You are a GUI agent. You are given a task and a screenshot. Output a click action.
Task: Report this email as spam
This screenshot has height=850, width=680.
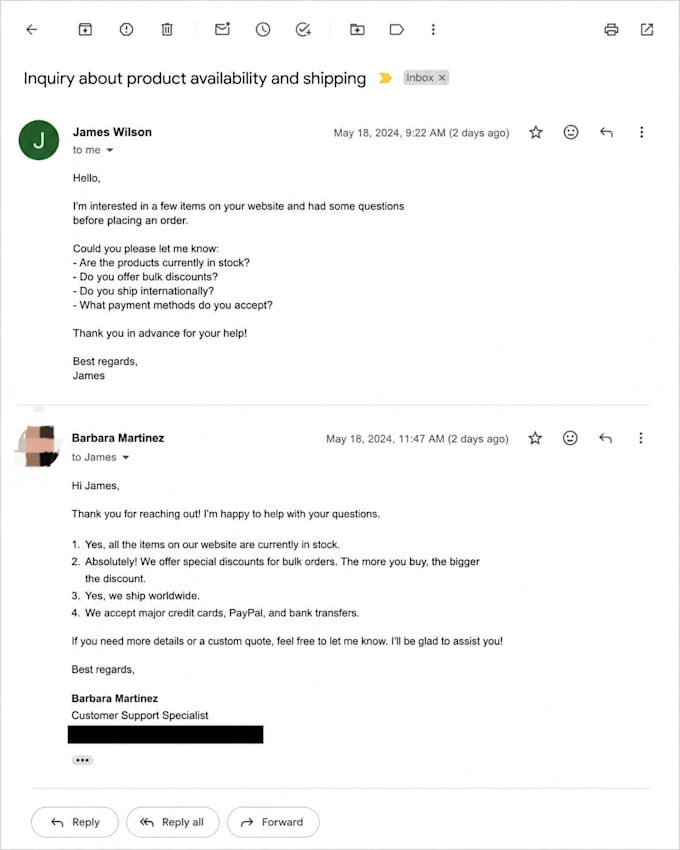(126, 29)
